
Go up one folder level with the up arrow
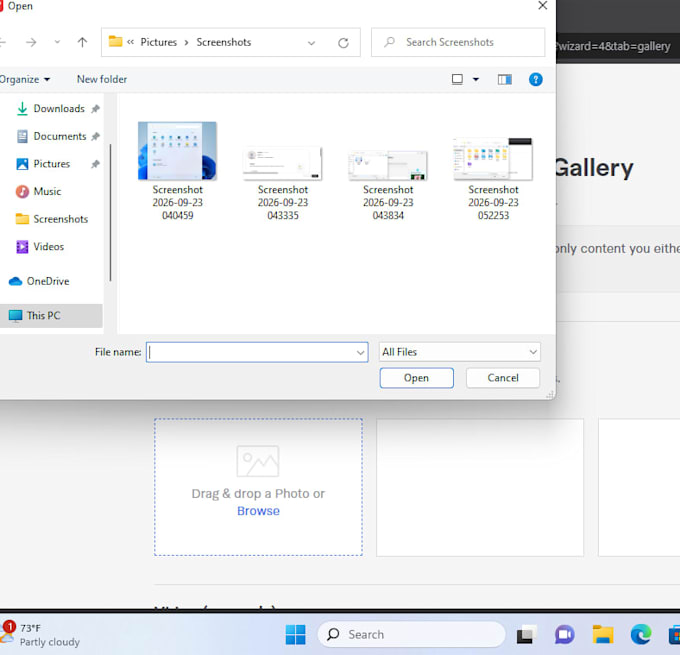click(82, 42)
